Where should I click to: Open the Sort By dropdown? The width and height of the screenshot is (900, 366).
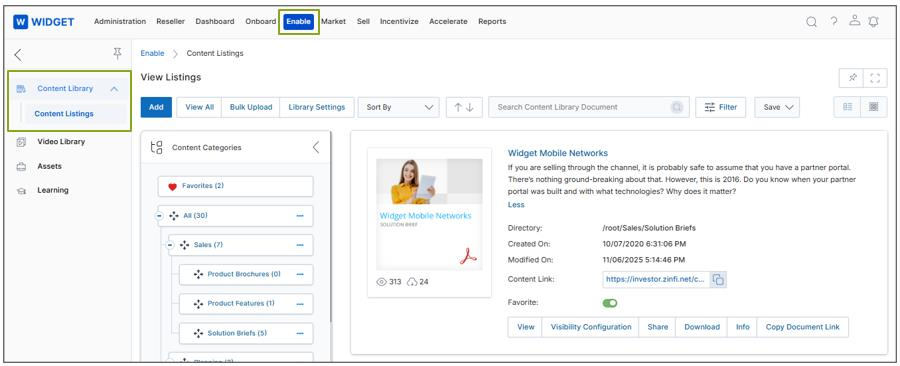(398, 107)
